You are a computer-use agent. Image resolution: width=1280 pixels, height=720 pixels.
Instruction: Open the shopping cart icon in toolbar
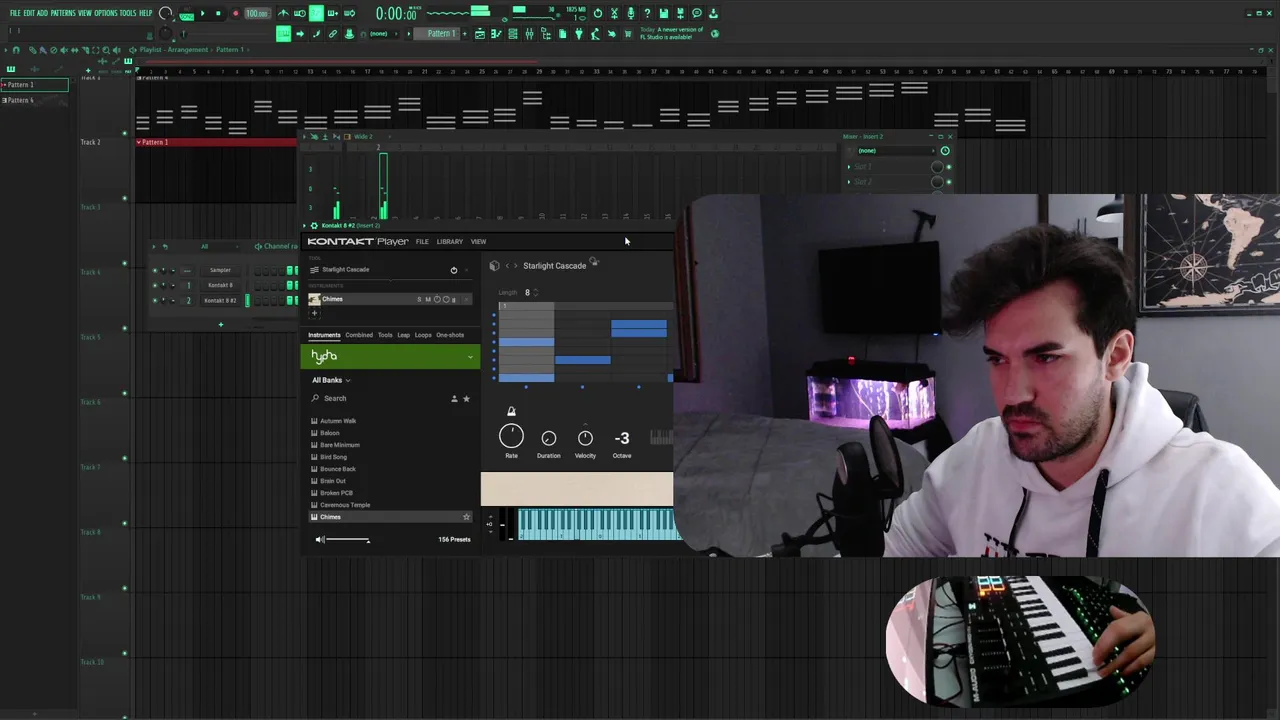(x=627, y=34)
